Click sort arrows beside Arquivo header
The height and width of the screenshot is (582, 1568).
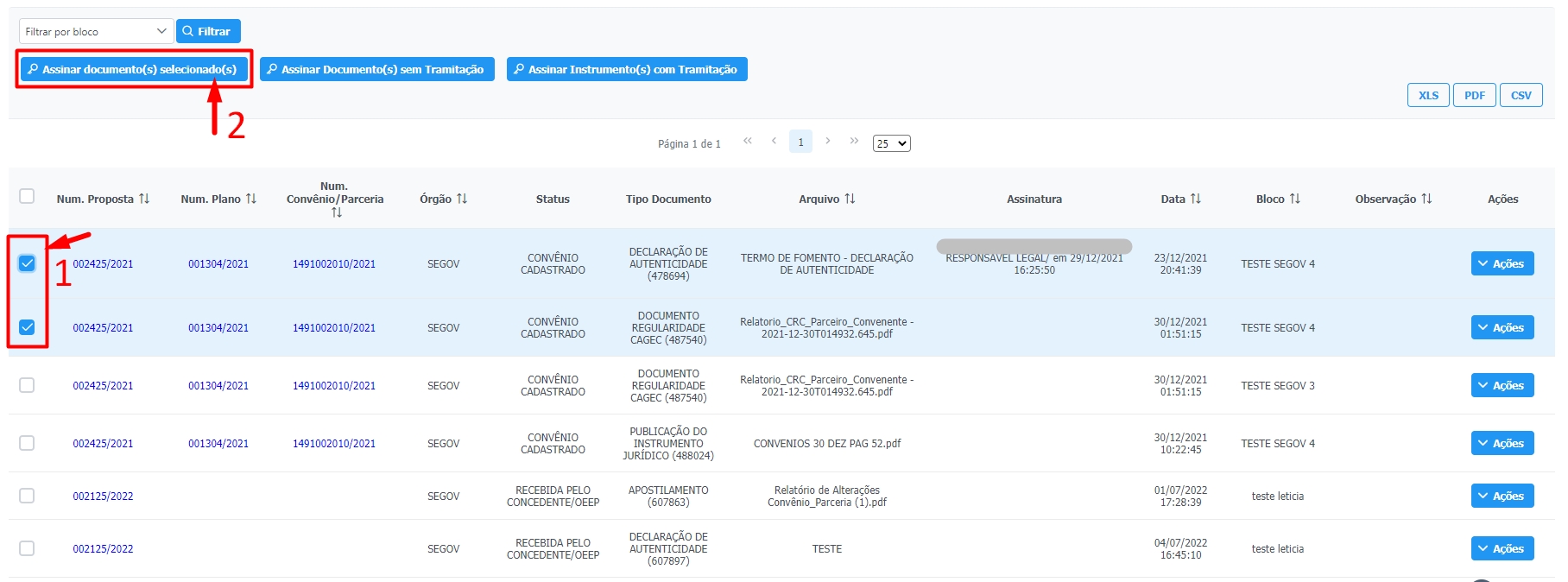[850, 199]
